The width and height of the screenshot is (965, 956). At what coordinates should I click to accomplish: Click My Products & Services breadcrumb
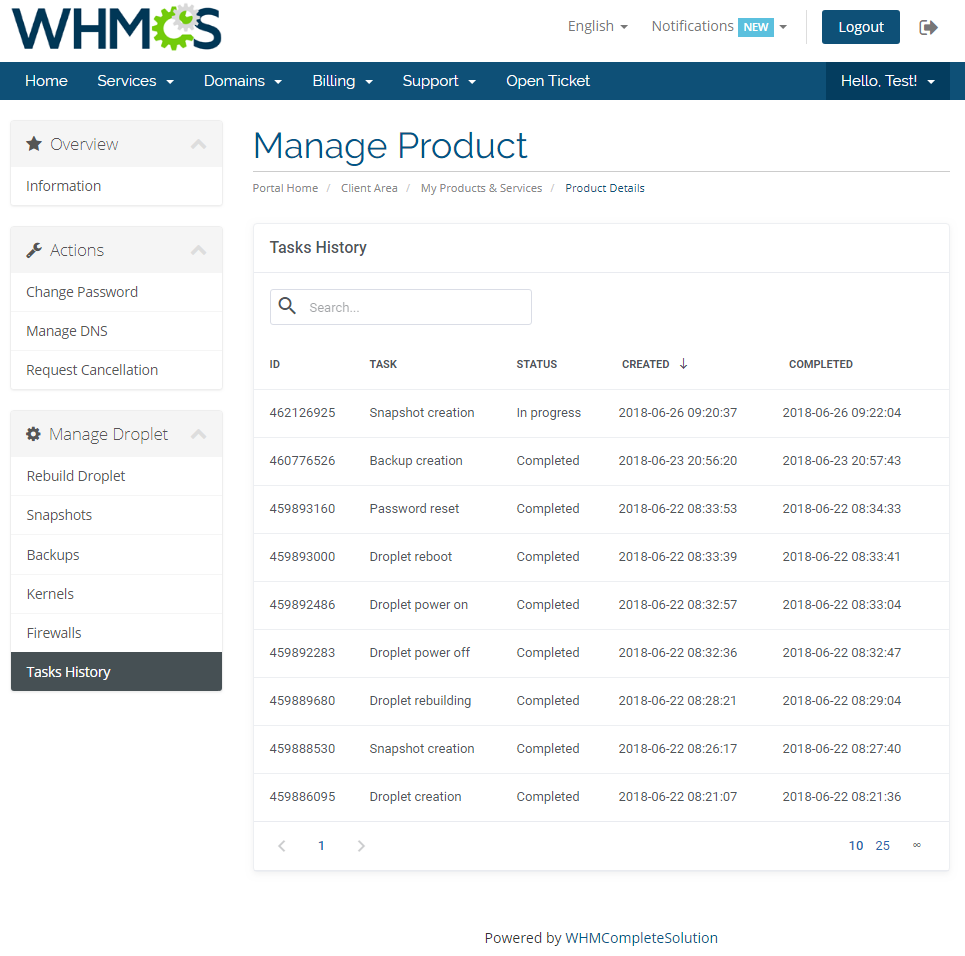(x=481, y=188)
